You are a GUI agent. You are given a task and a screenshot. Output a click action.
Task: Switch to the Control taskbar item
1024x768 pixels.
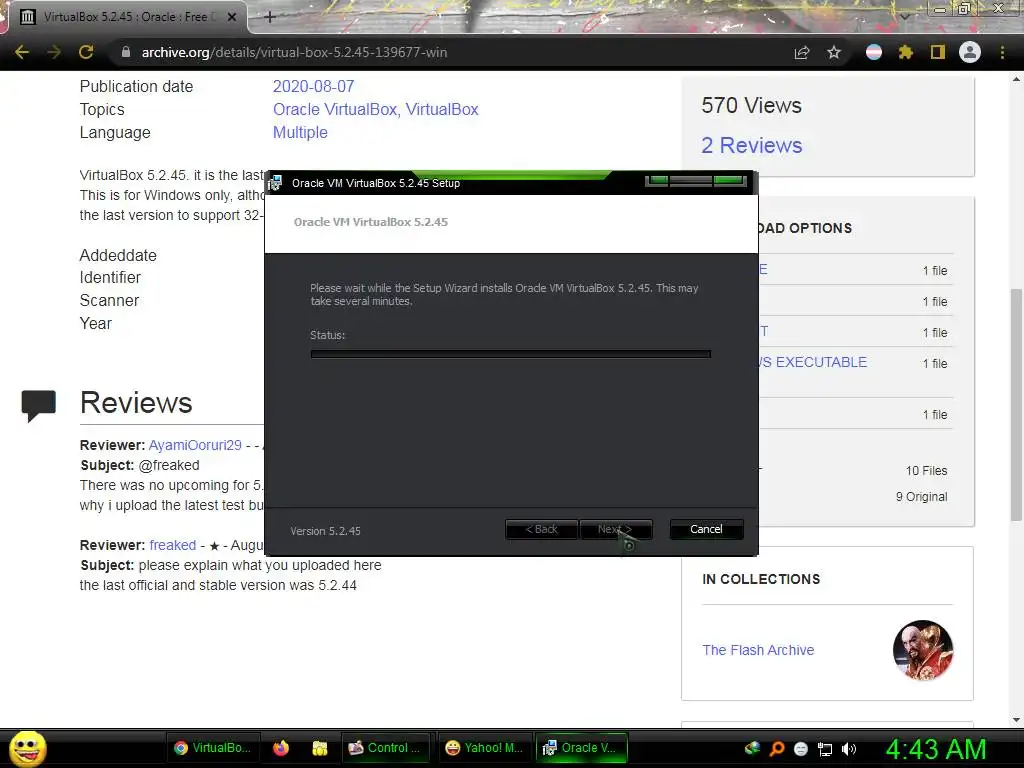[x=385, y=748]
